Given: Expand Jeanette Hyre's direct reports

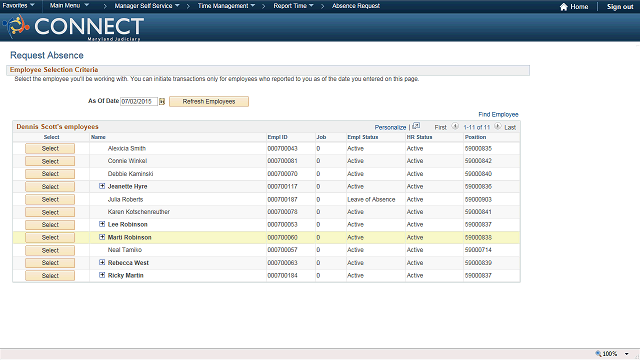Looking at the screenshot, I should pyautogui.click(x=102, y=186).
